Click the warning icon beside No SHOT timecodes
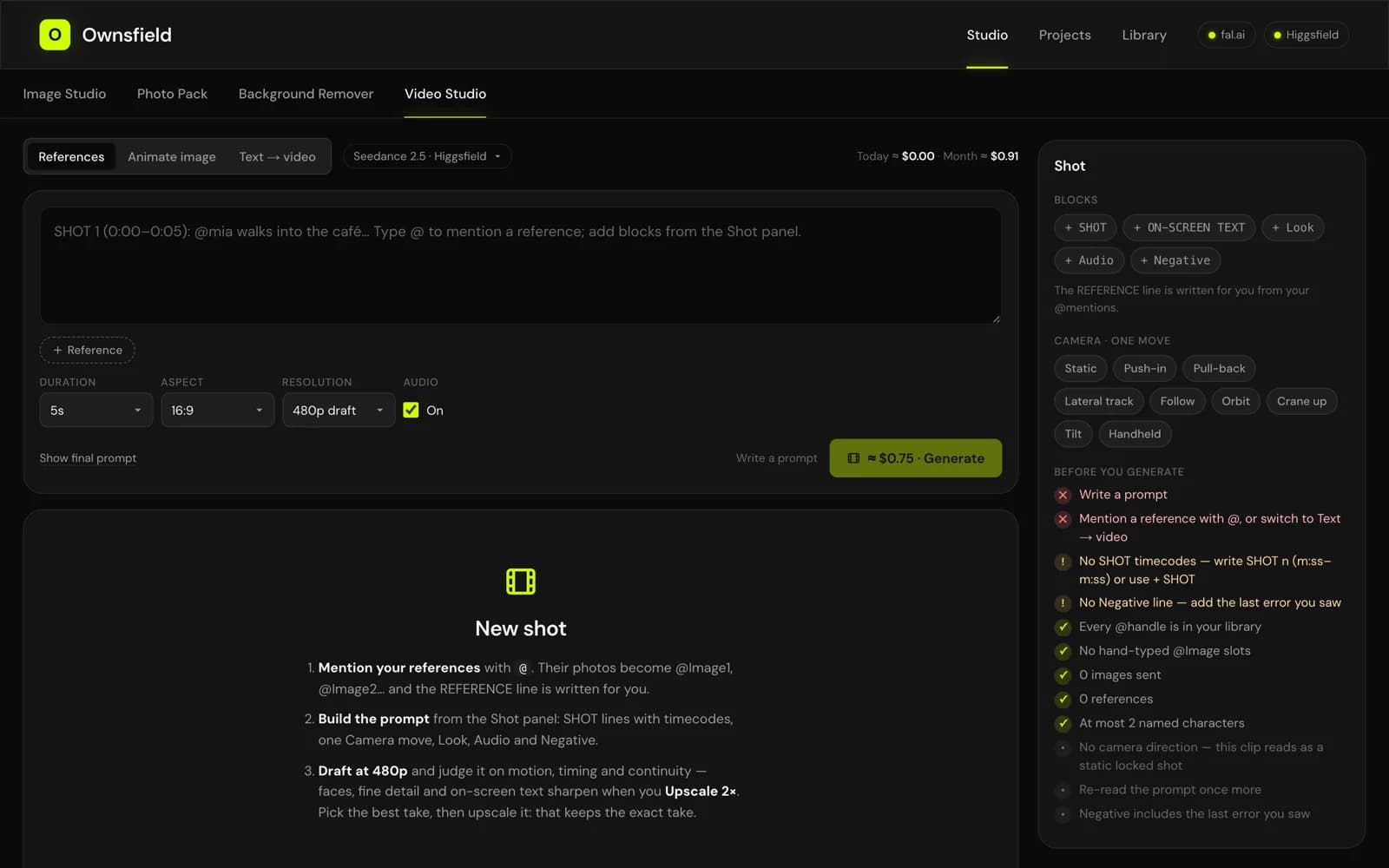 click(x=1063, y=562)
